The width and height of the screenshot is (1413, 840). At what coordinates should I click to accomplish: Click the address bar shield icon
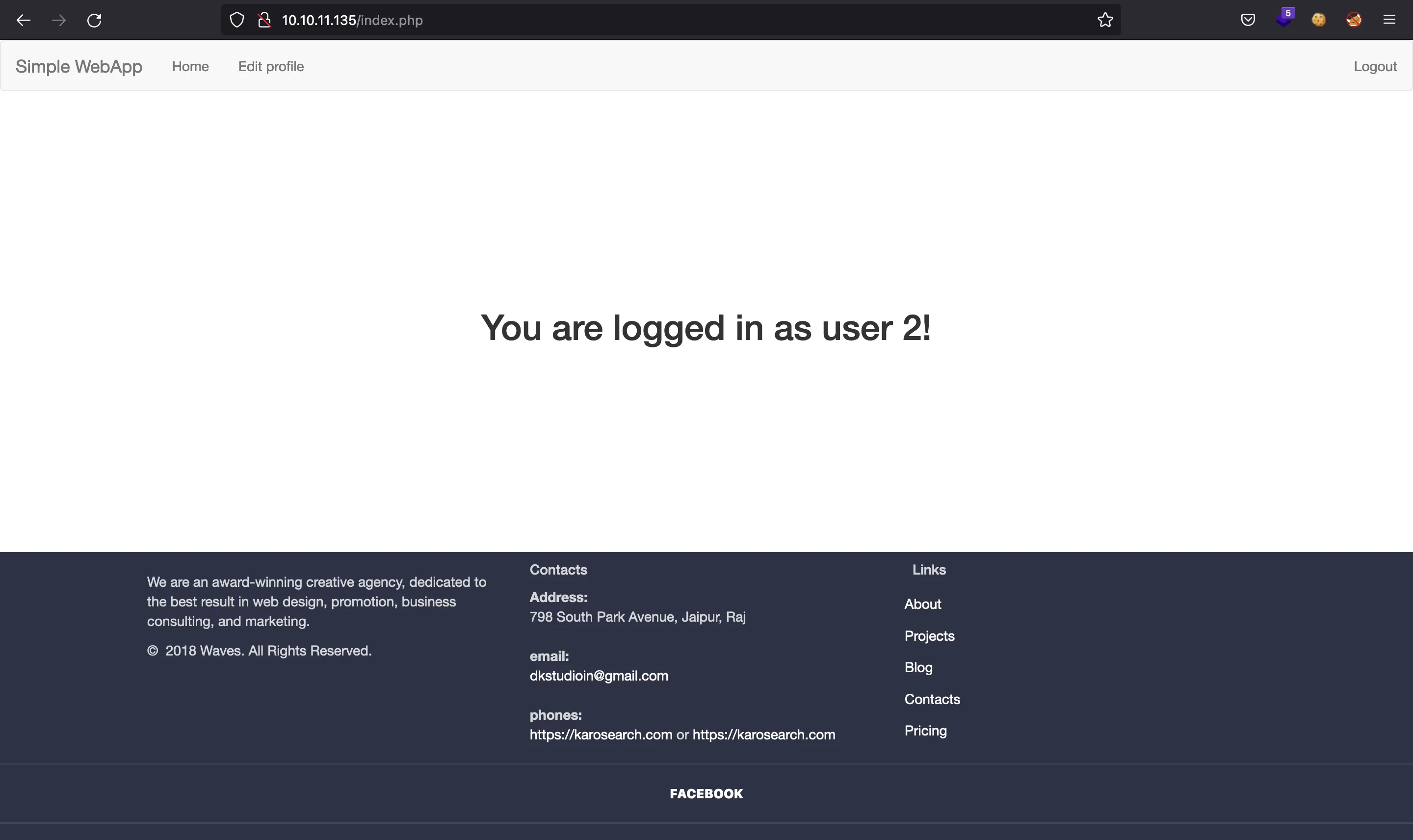pos(237,20)
